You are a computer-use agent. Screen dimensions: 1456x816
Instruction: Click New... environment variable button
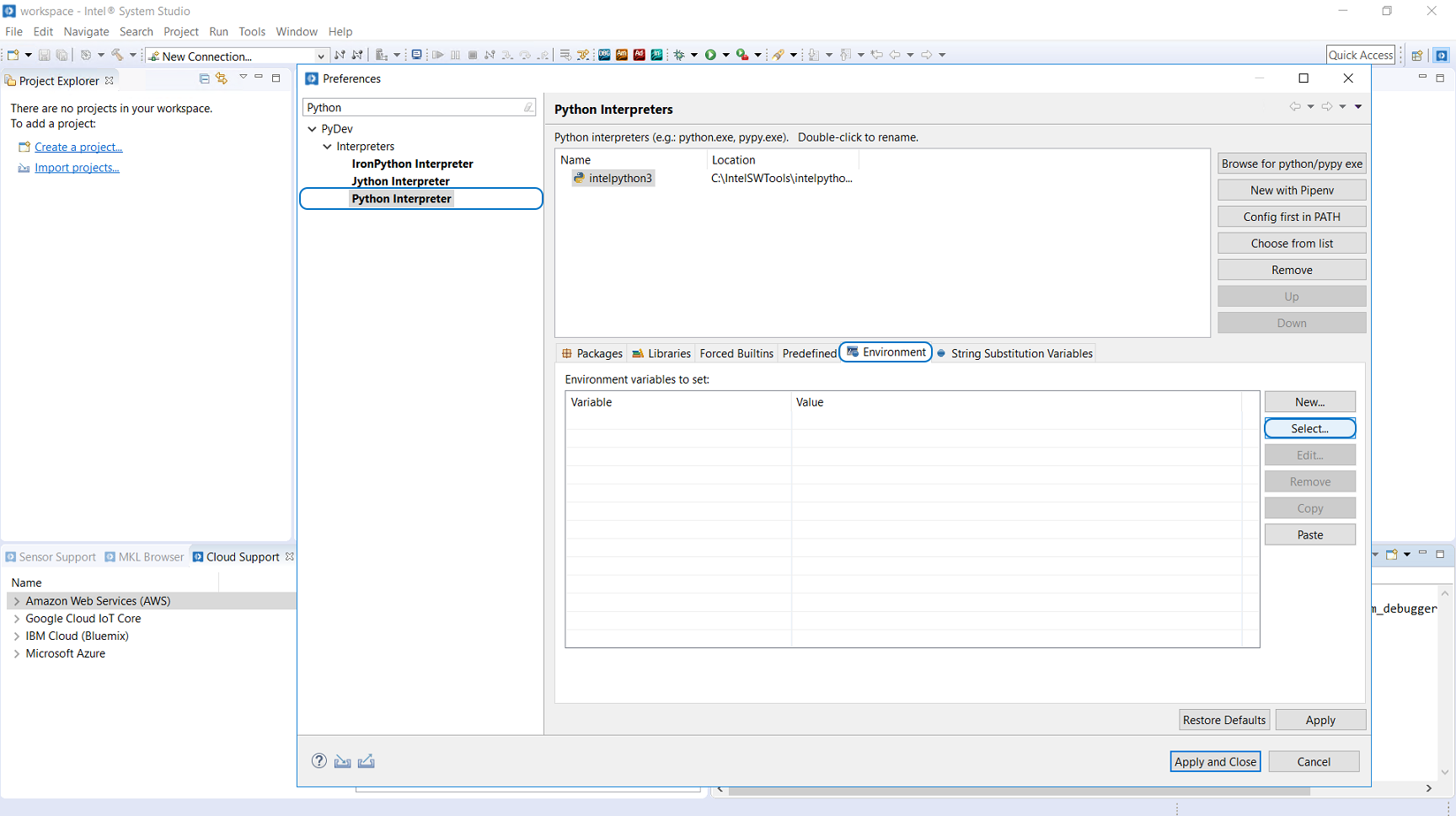point(1310,402)
